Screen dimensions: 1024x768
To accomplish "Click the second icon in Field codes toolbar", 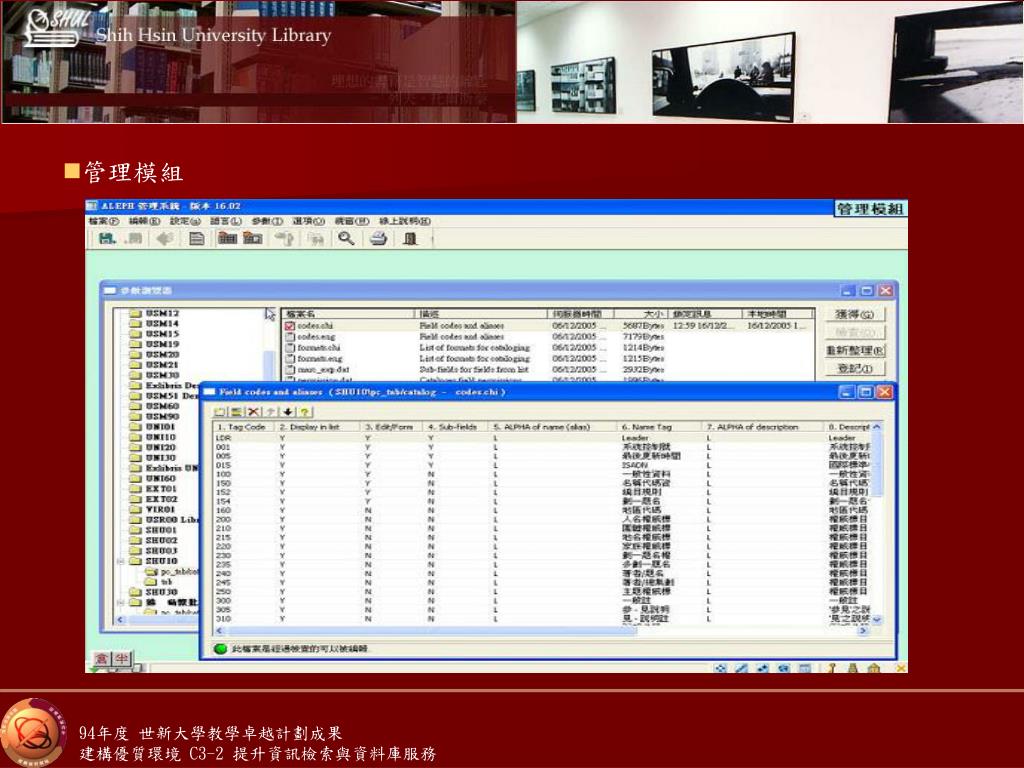I will (x=236, y=412).
